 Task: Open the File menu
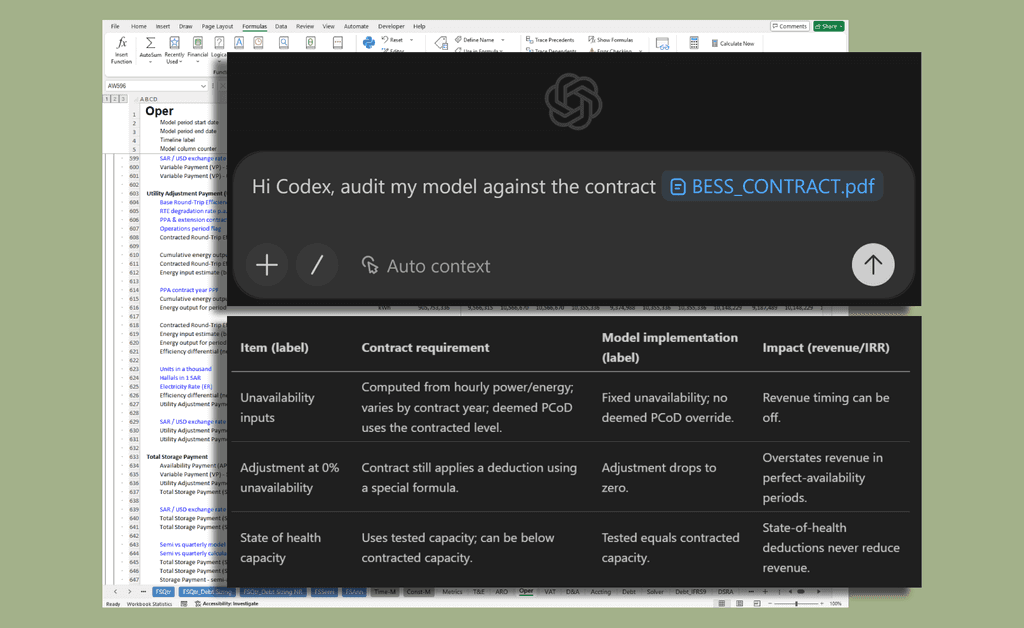pyautogui.click(x=115, y=26)
